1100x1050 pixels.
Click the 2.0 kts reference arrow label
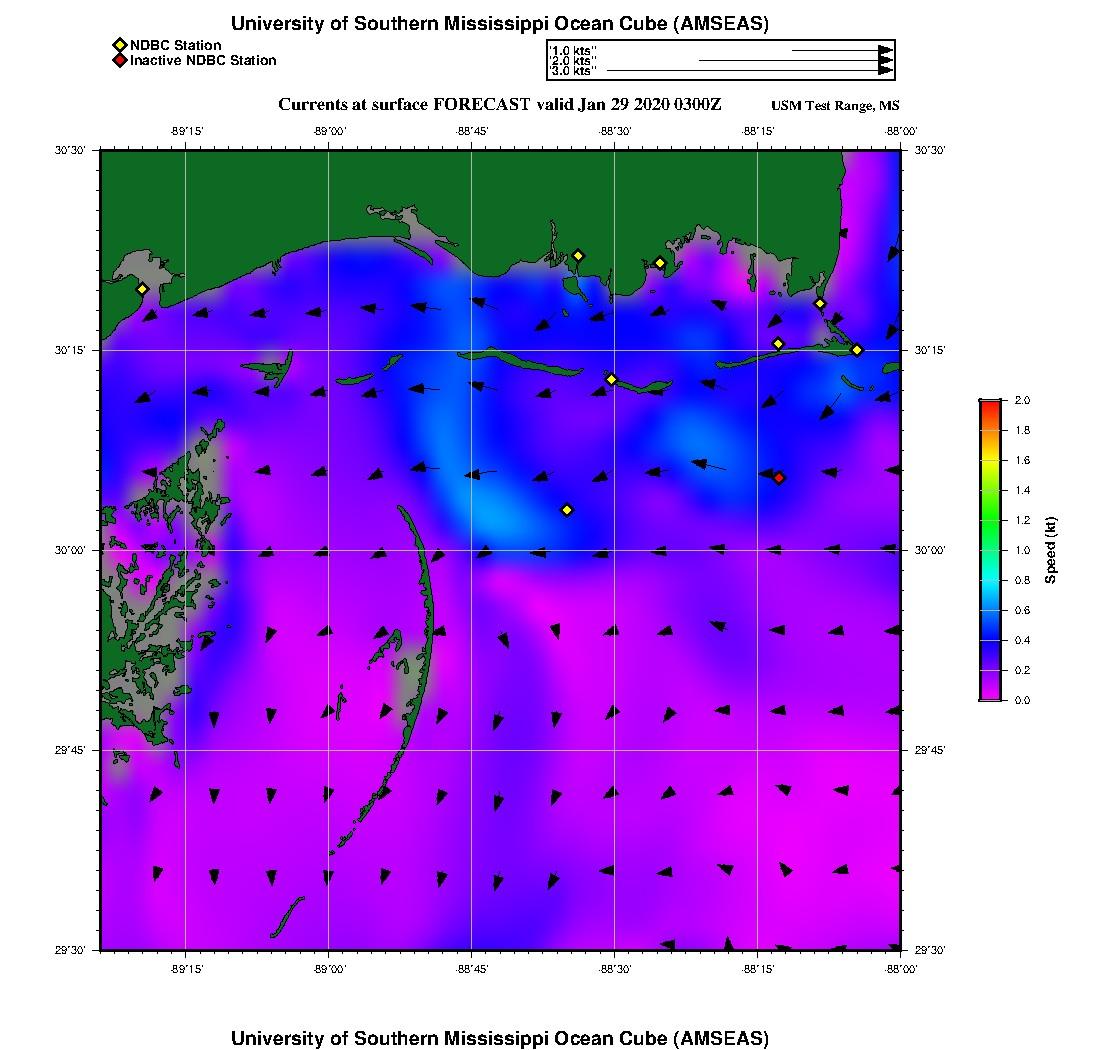574,61
